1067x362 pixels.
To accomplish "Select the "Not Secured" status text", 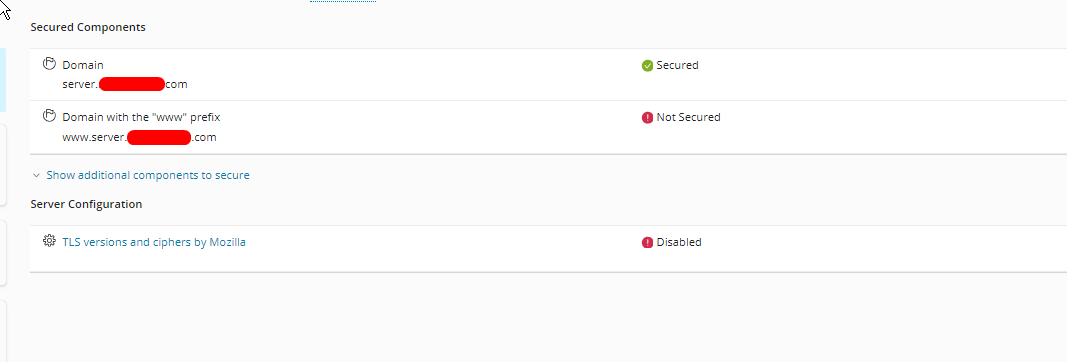I will tap(688, 117).
